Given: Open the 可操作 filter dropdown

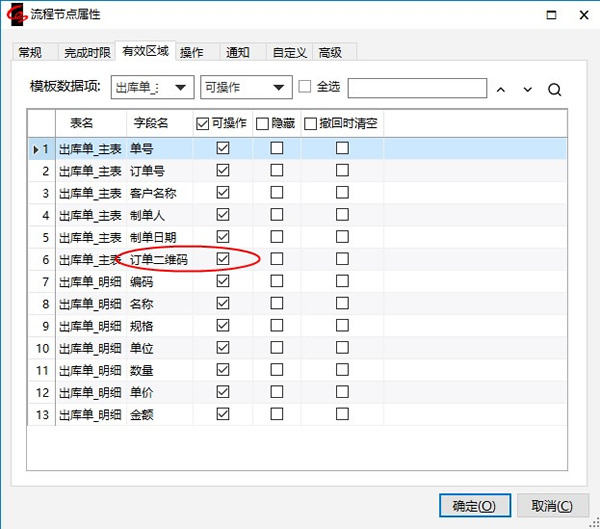Looking at the screenshot, I should (x=246, y=88).
